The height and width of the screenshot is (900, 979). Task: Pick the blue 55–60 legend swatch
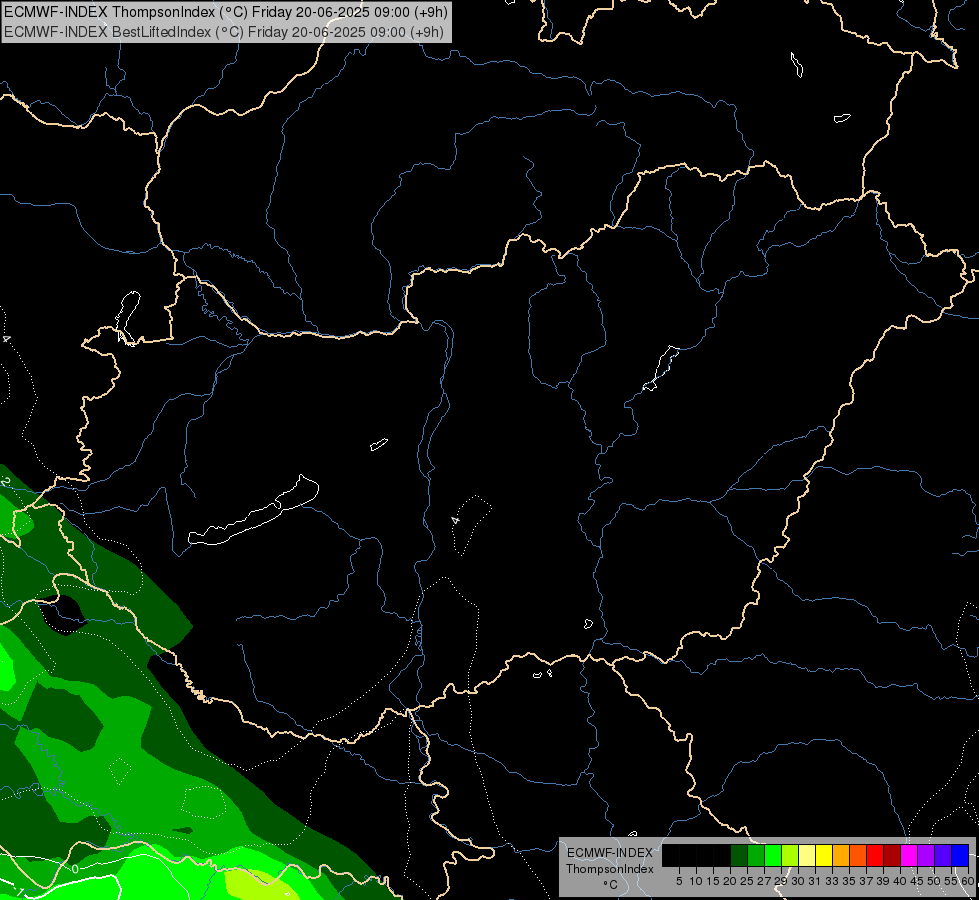[960, 855]
